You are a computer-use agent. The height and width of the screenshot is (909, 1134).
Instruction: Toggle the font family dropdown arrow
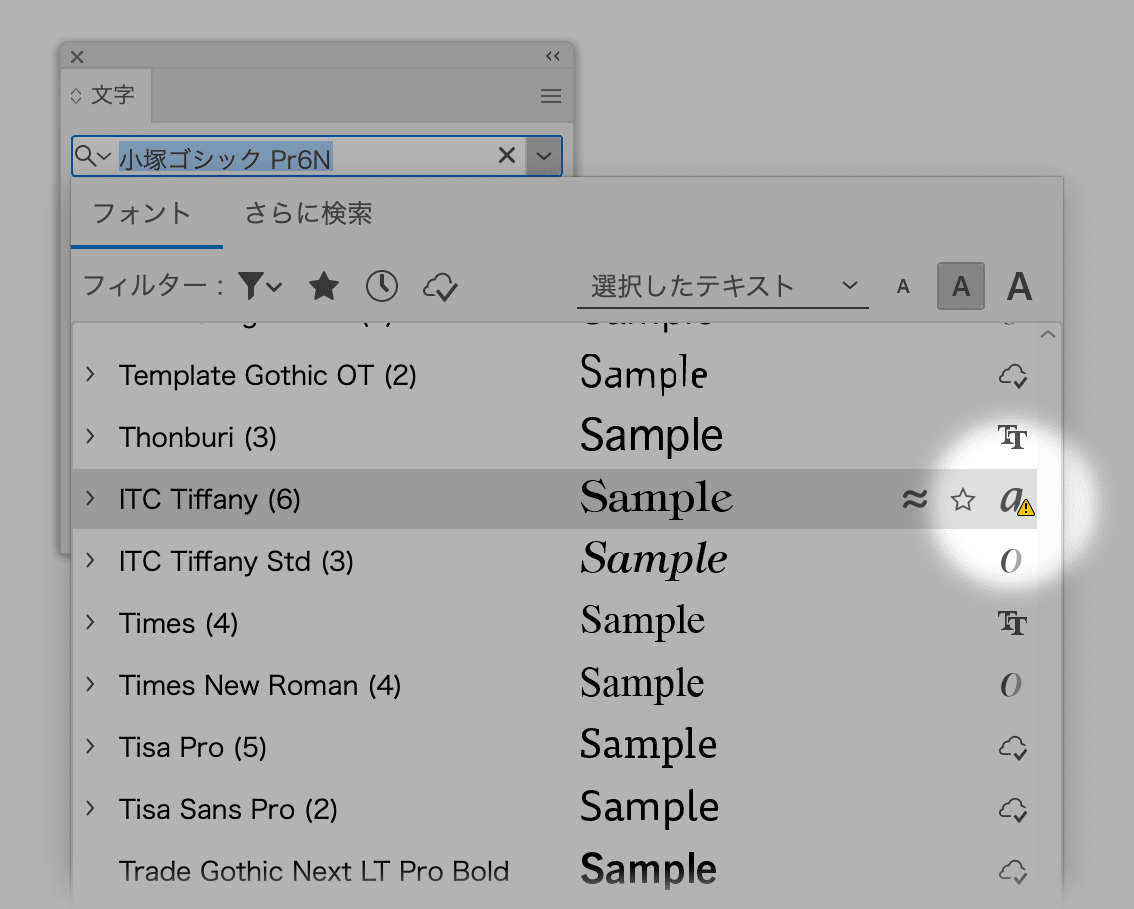pos(544,155)
